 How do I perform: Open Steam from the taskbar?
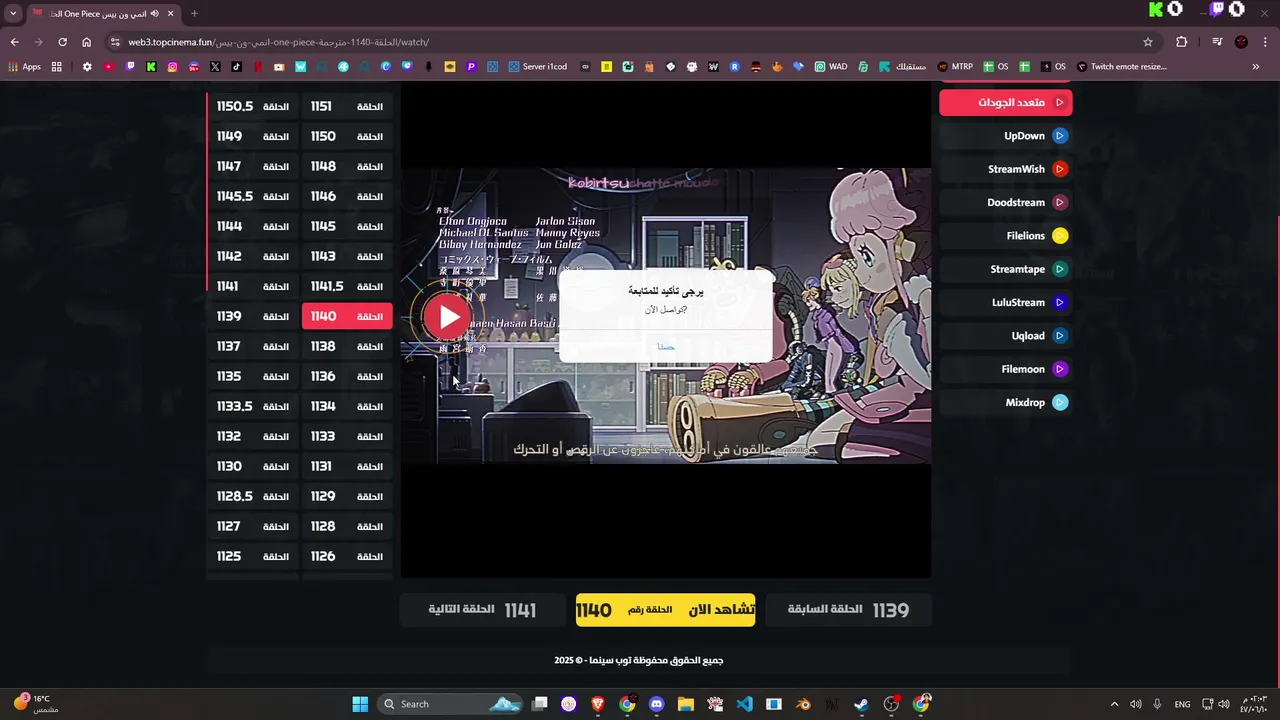click(862, 704)
